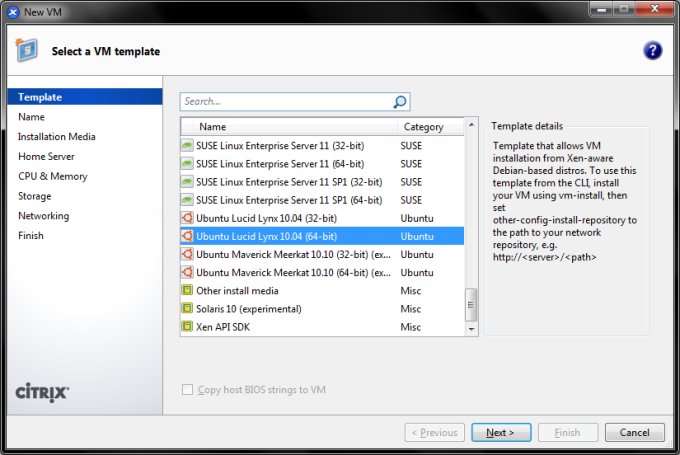Screen dimensions: 680x455
Task: Go to the Finish step in the sidebar
Action: (x=30, y=236)
